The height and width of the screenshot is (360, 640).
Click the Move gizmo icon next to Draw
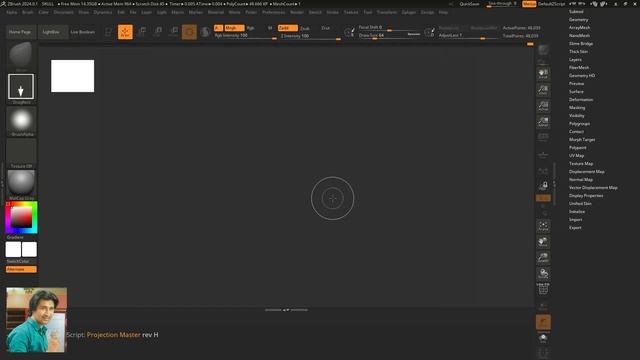(x=142, y=32)
